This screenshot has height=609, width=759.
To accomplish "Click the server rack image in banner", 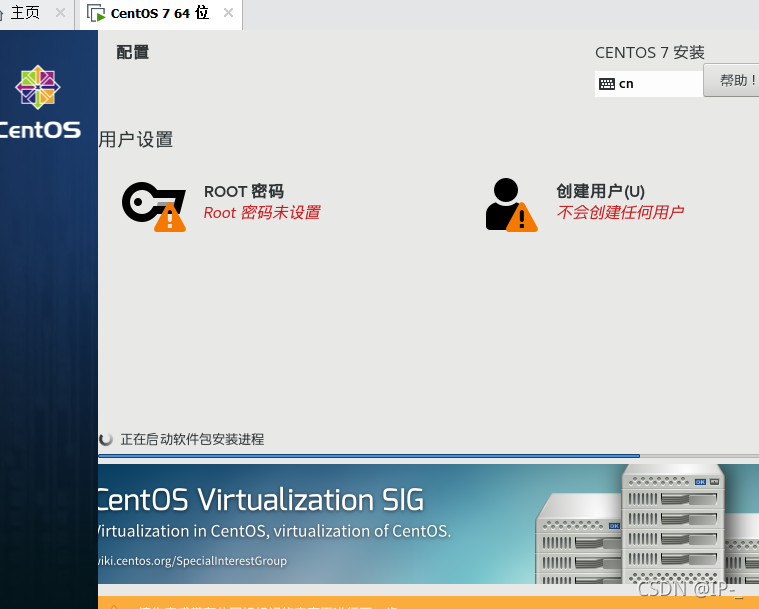I will click(647, 525).
